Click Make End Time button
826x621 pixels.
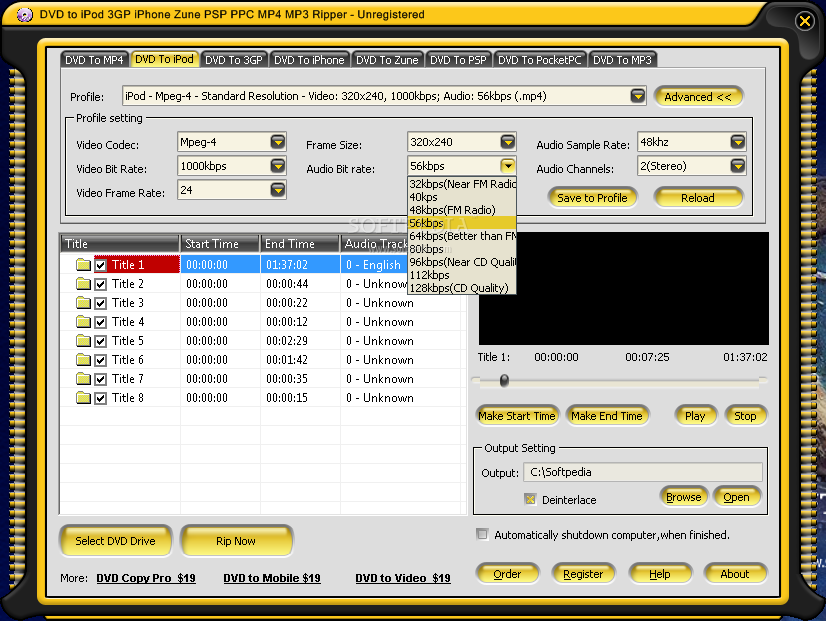(x=607, y=416)
